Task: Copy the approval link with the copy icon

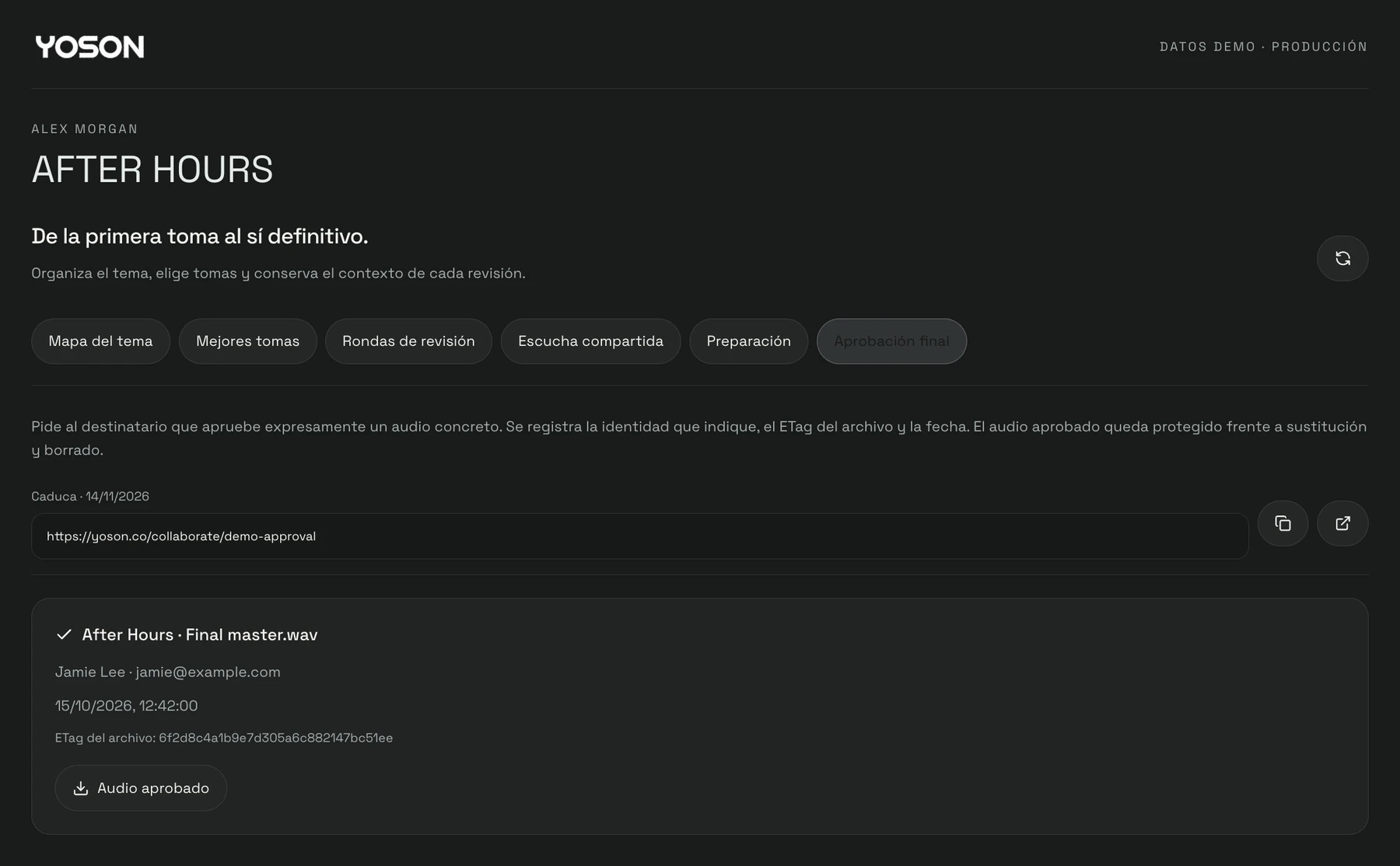Action: [x=1283, y=523]
